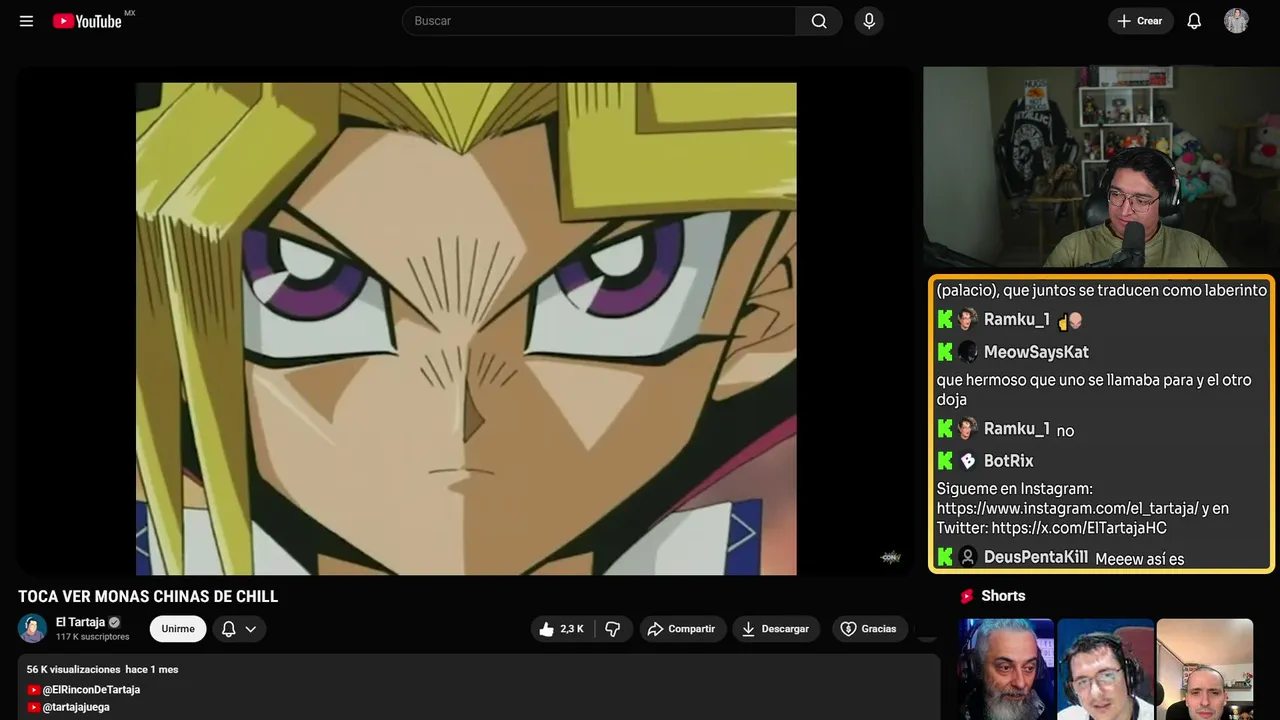1280x720 pixels.
Task: Click the Shorts section heading
Action: (x=1003, y=596)
